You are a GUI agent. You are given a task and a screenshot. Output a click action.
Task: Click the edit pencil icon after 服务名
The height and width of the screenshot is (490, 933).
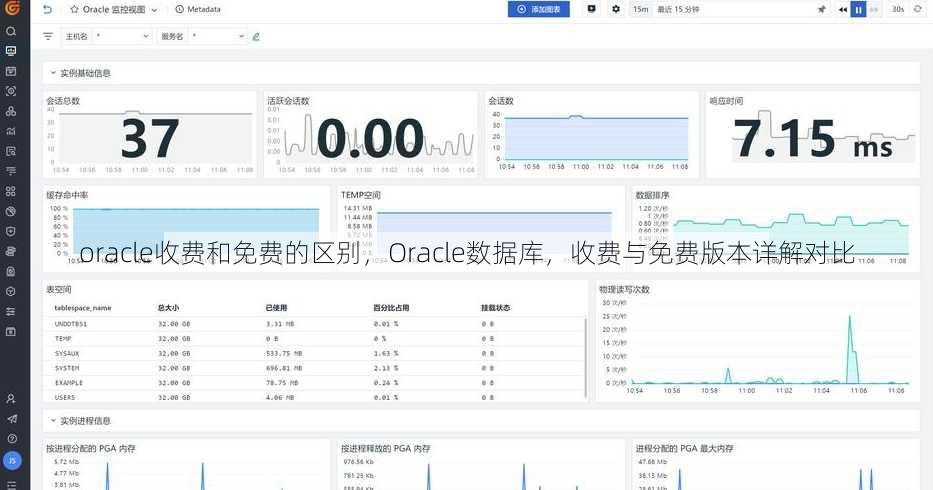coord(256,36)
